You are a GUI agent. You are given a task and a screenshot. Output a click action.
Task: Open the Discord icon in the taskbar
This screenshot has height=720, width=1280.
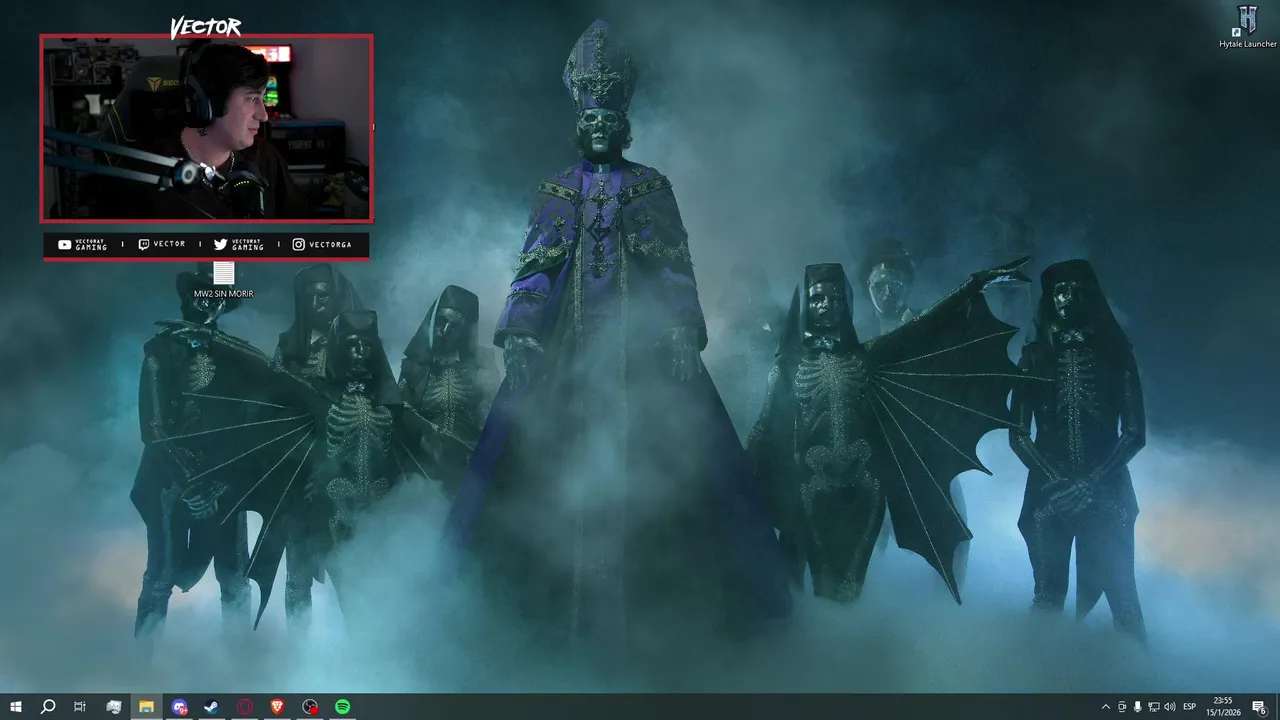click(x=179, y=707)
